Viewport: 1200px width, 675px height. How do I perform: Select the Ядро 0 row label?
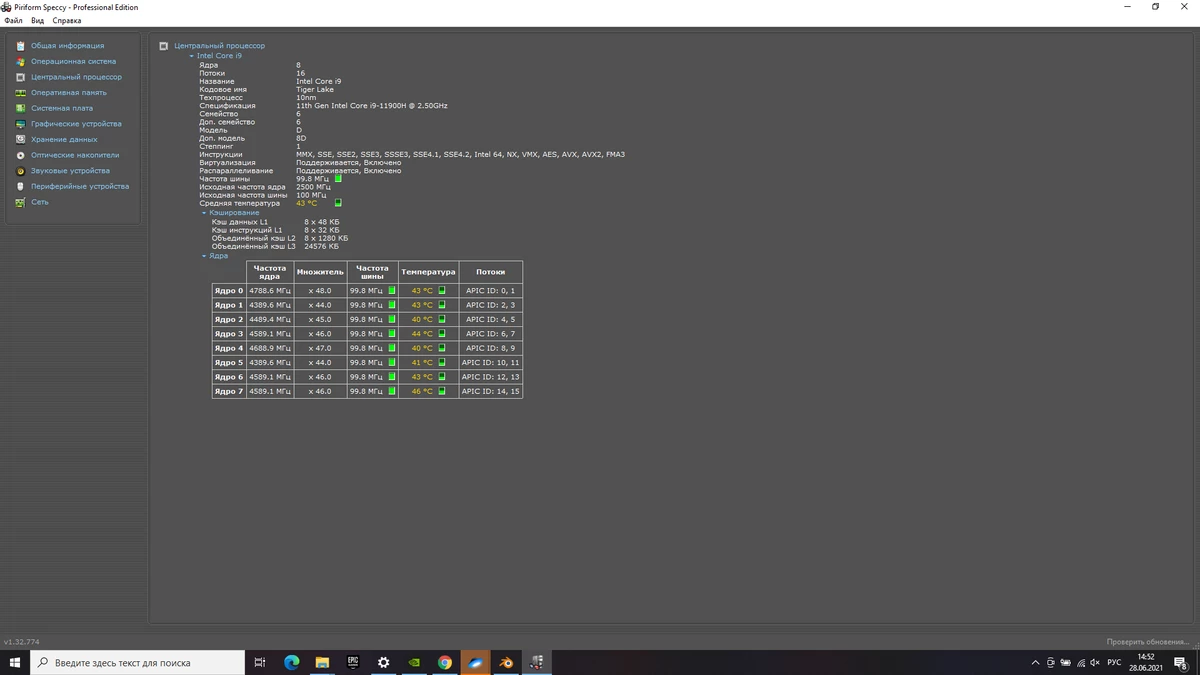click(229, 291)
